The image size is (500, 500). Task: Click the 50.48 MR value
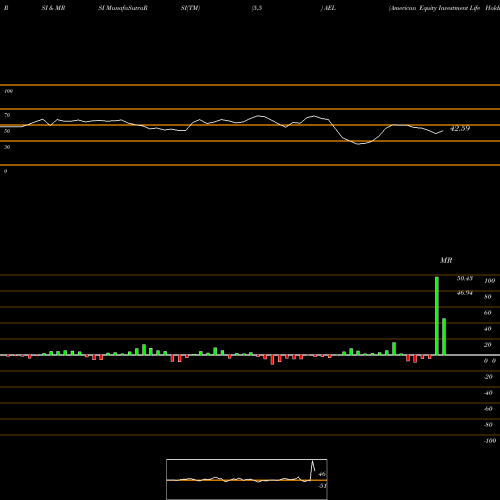point(465,278)
